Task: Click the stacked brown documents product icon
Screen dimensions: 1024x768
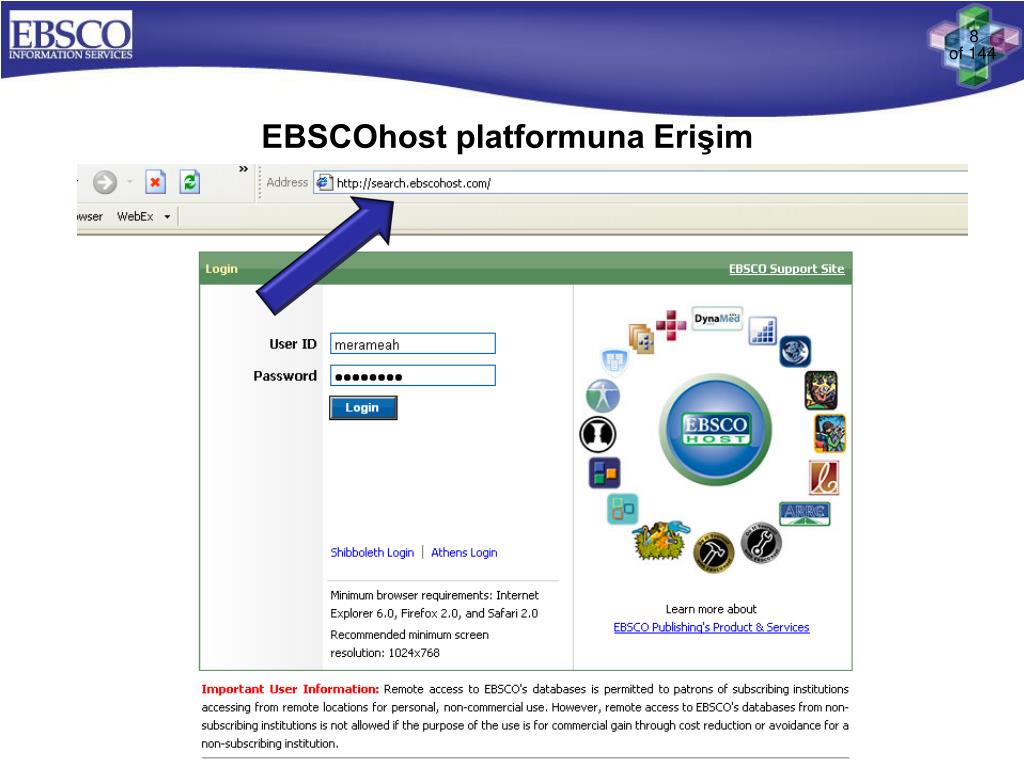Action: coord(641,338)
